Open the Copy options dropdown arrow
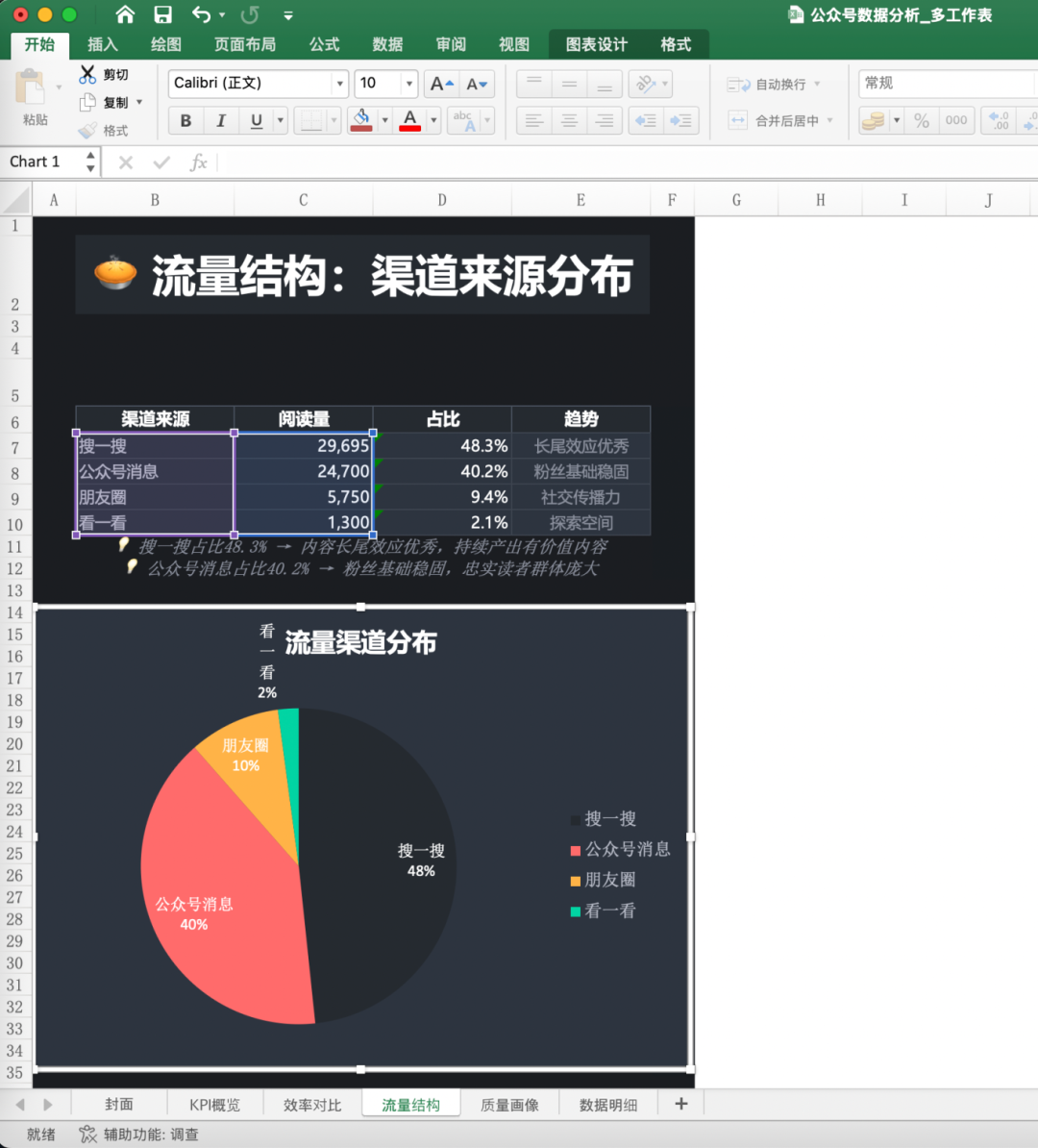1038x1148 pixels. coord(139,103)
